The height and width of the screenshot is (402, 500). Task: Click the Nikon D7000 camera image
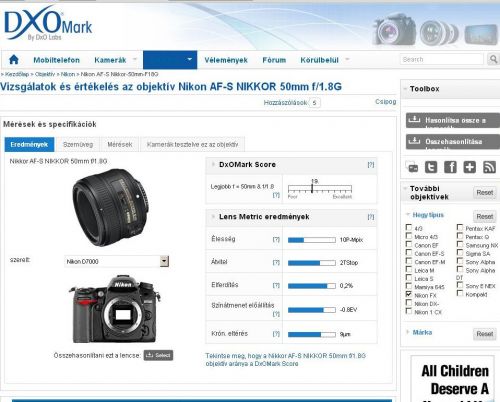coord(114,308)
